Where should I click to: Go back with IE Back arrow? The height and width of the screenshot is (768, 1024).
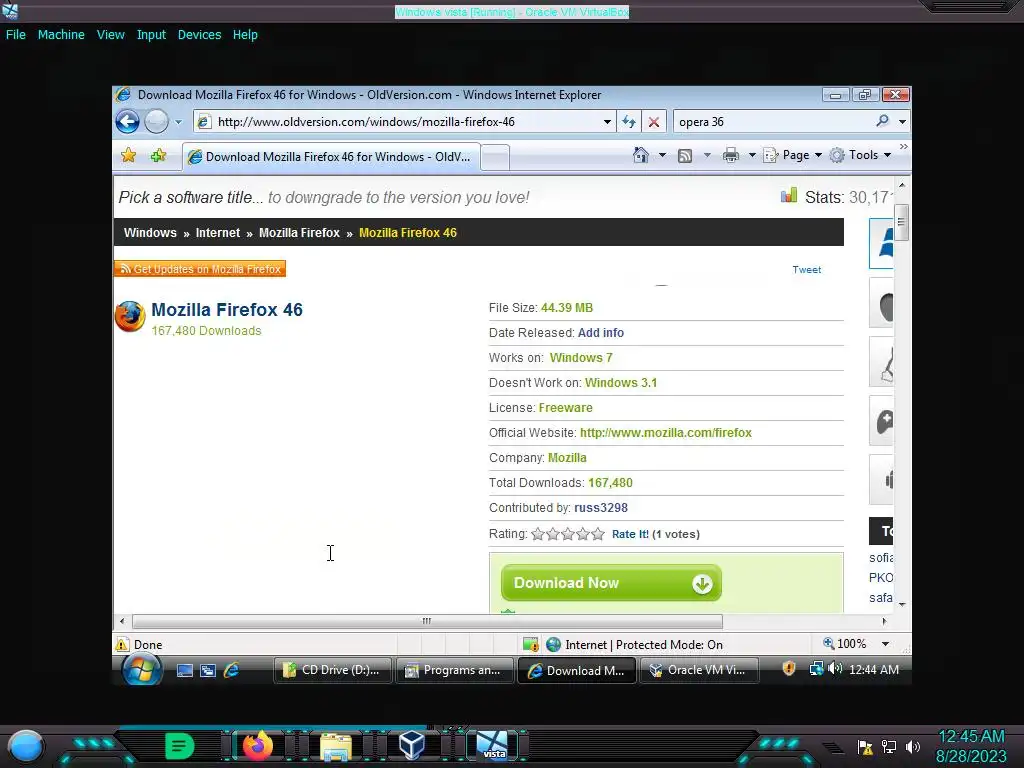pyautogui.click(x=127, y=121)
